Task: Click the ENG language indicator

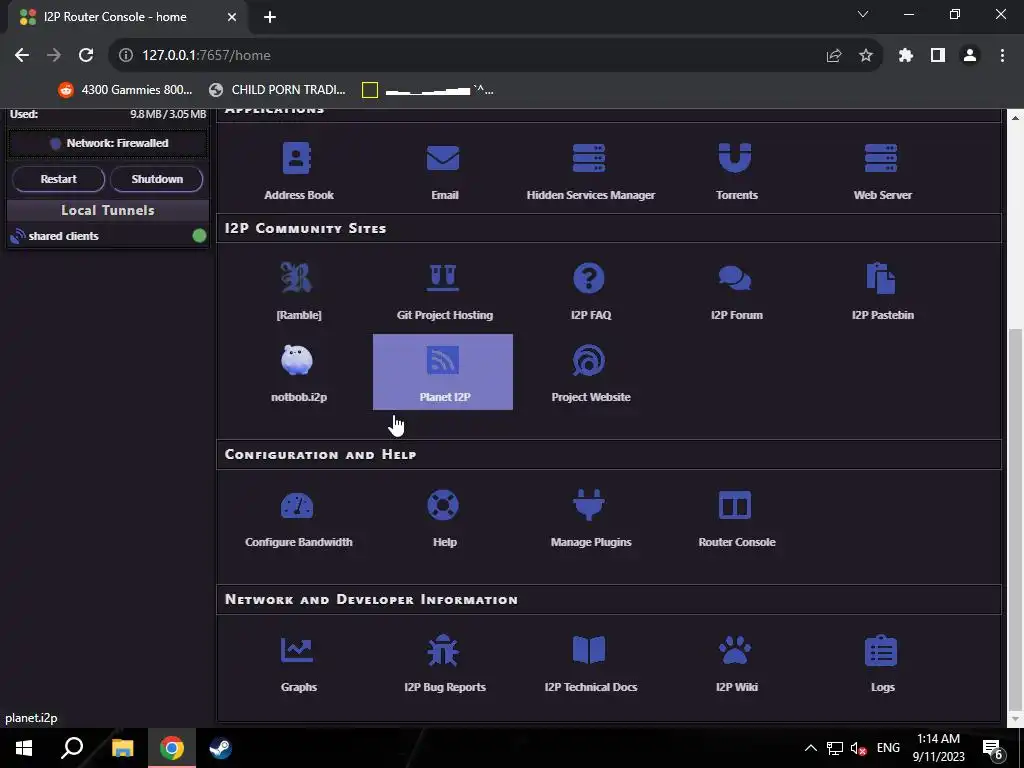Action: pos(888,748)
